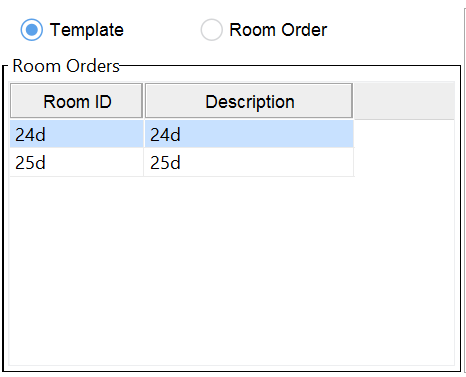Viewport: 466px width, 377px height.
Task: Click the panel edge at the far right
Action: click(464, 190)
